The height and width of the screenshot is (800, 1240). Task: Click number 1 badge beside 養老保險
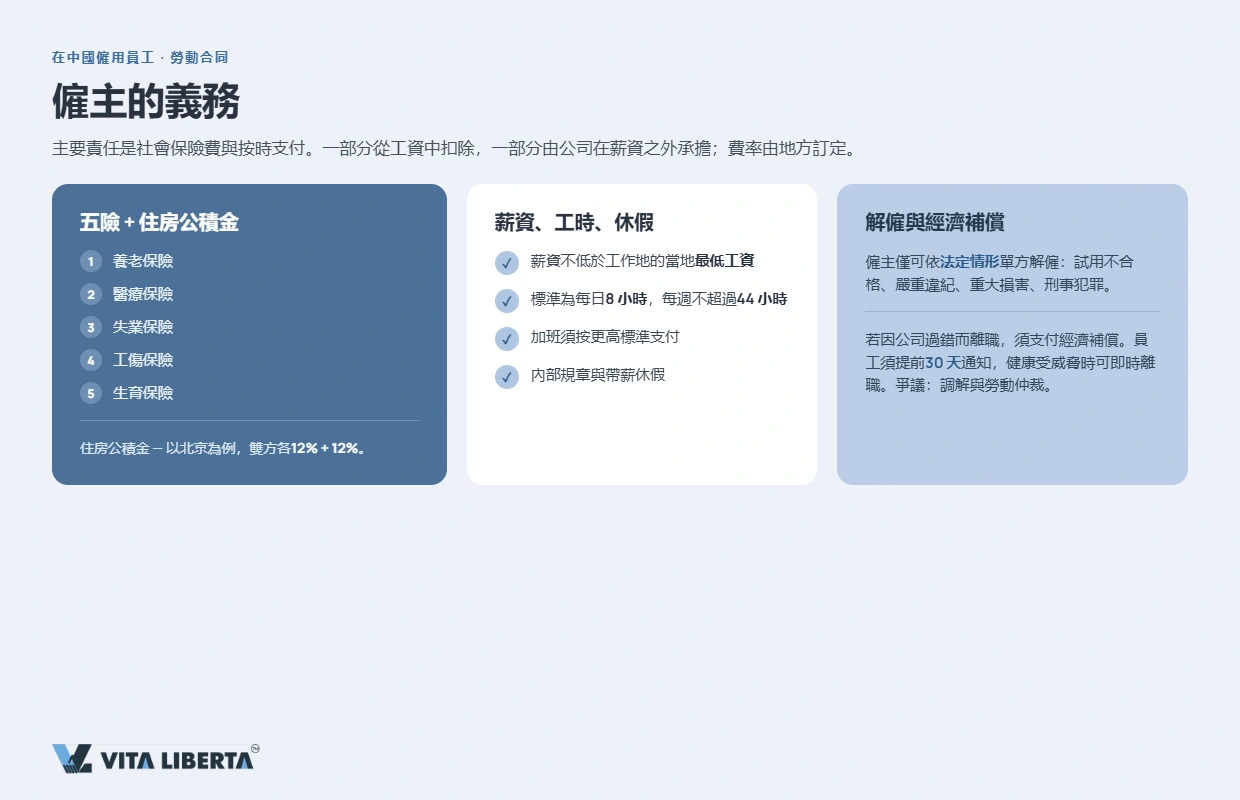pos(91,261)
